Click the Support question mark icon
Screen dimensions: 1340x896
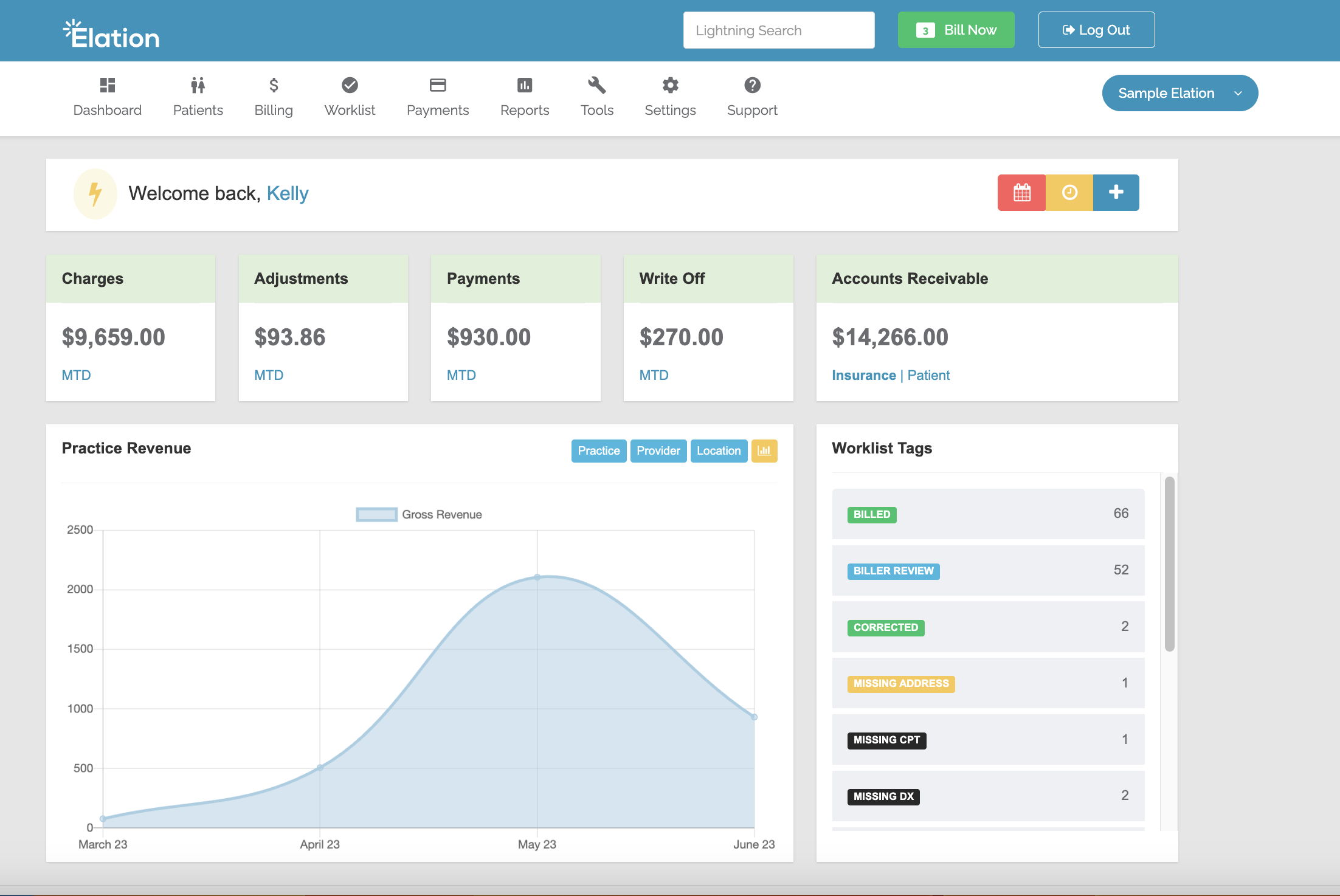[x=752, y=85]
